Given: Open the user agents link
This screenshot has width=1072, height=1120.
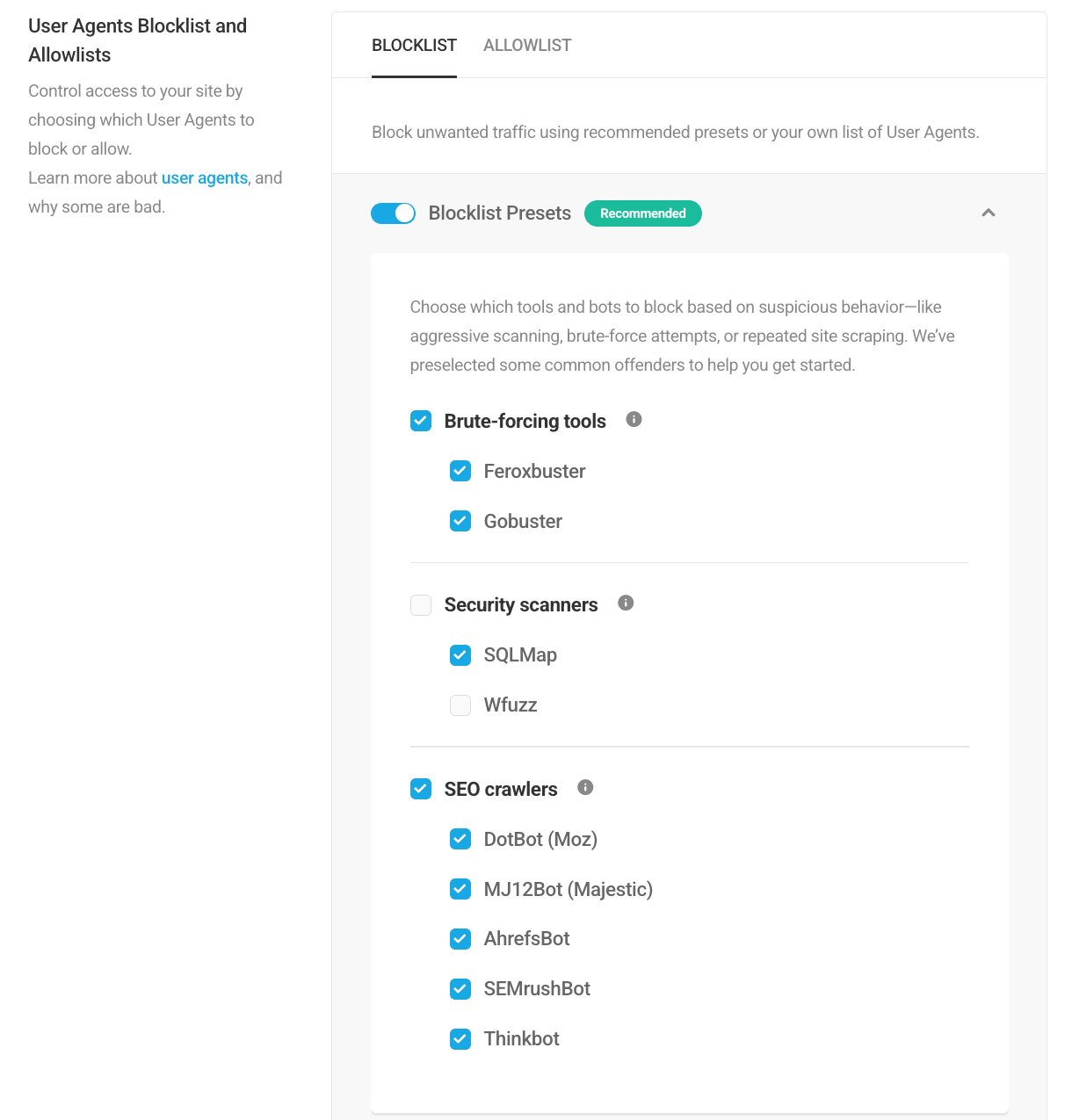Looking at the screenshot, I should tap(204, 177).
